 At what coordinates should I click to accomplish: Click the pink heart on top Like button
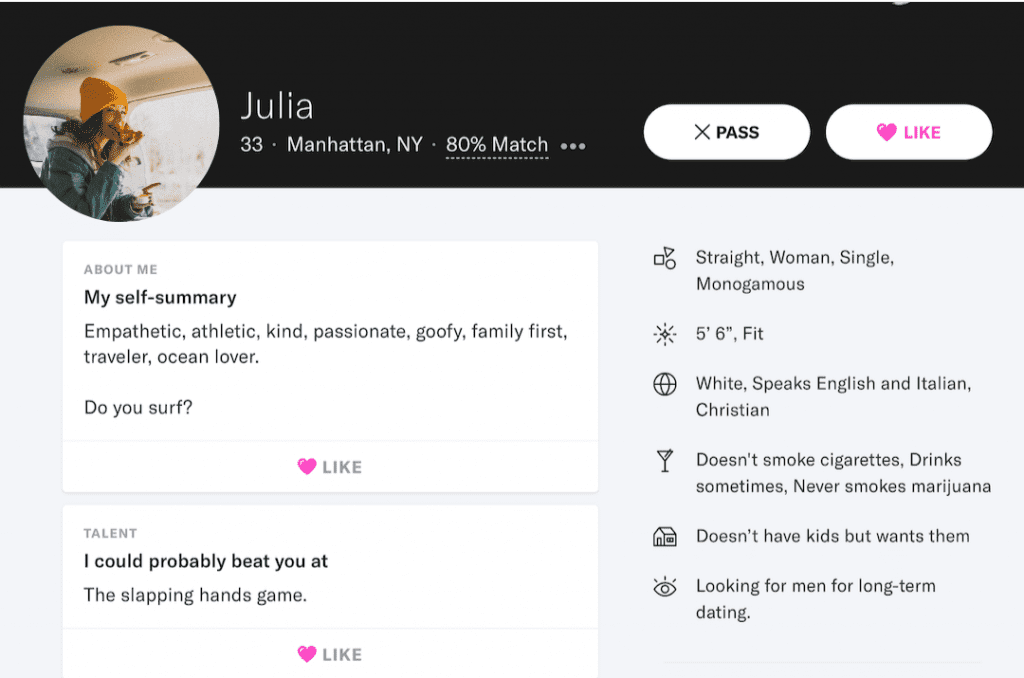click(x=886, y=132)
